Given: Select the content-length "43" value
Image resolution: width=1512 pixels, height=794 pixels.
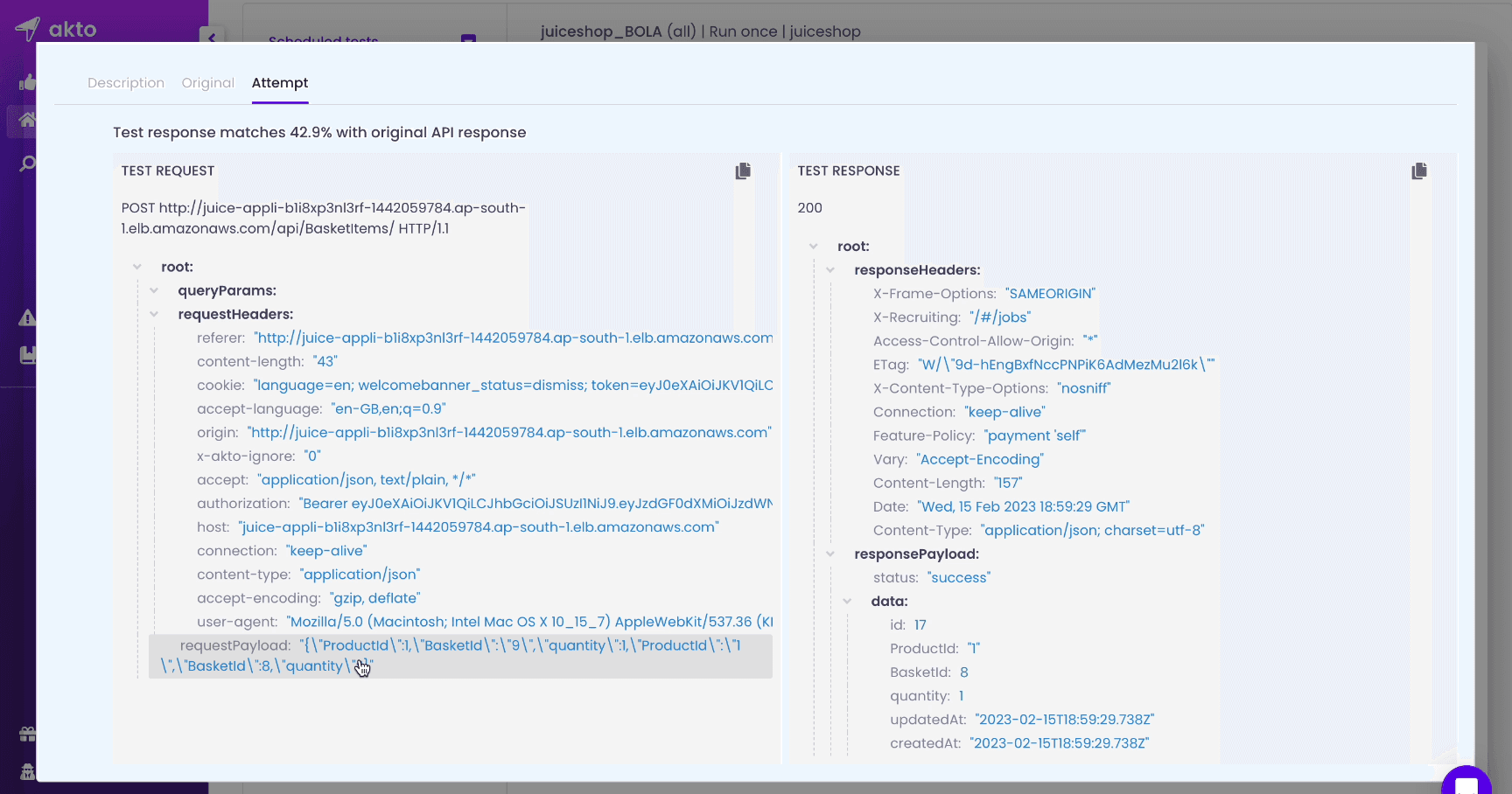Looking at the screenshot, I should [325, 361].
